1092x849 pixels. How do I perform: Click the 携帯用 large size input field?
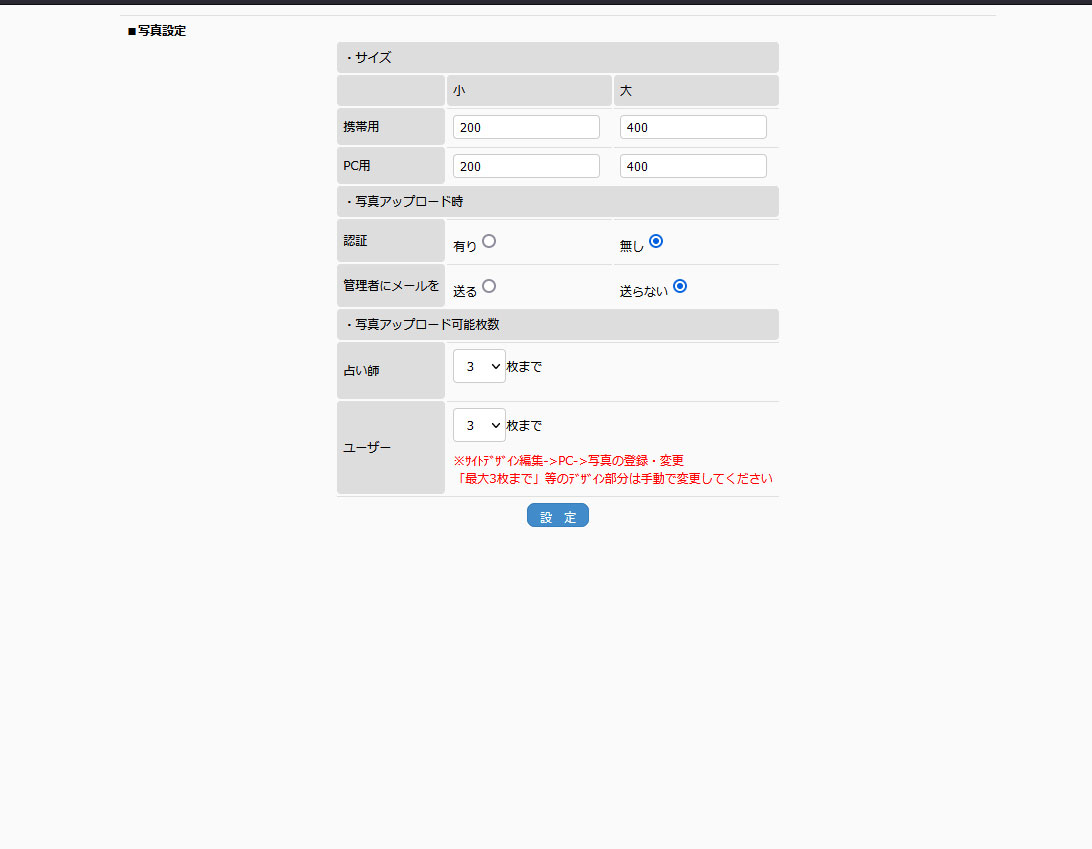[x=693, y=127]
